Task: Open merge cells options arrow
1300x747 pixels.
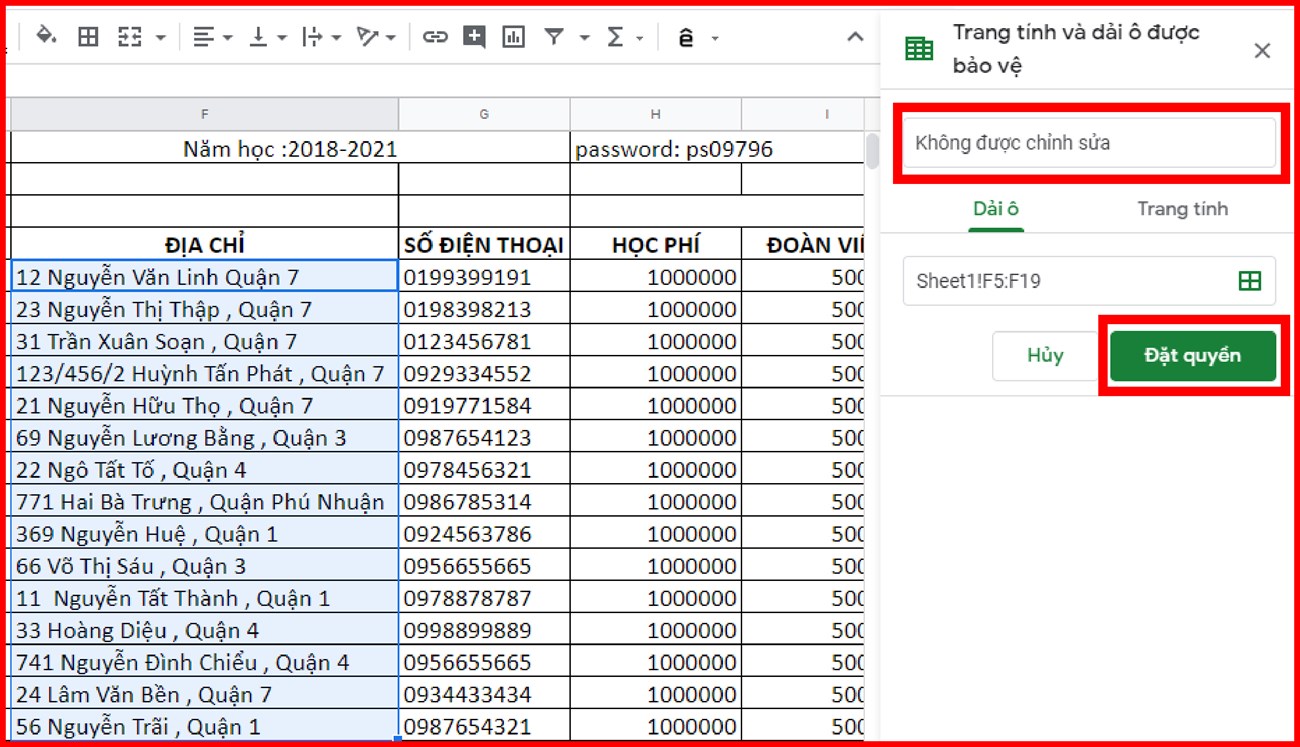Action: tap(160, 38)
